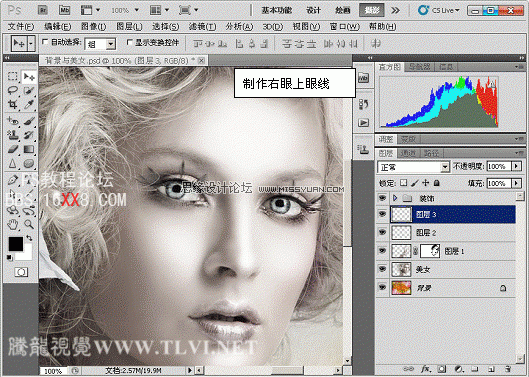Create a new layer group
Screen dimensions: 529x377
click(475, 369)
